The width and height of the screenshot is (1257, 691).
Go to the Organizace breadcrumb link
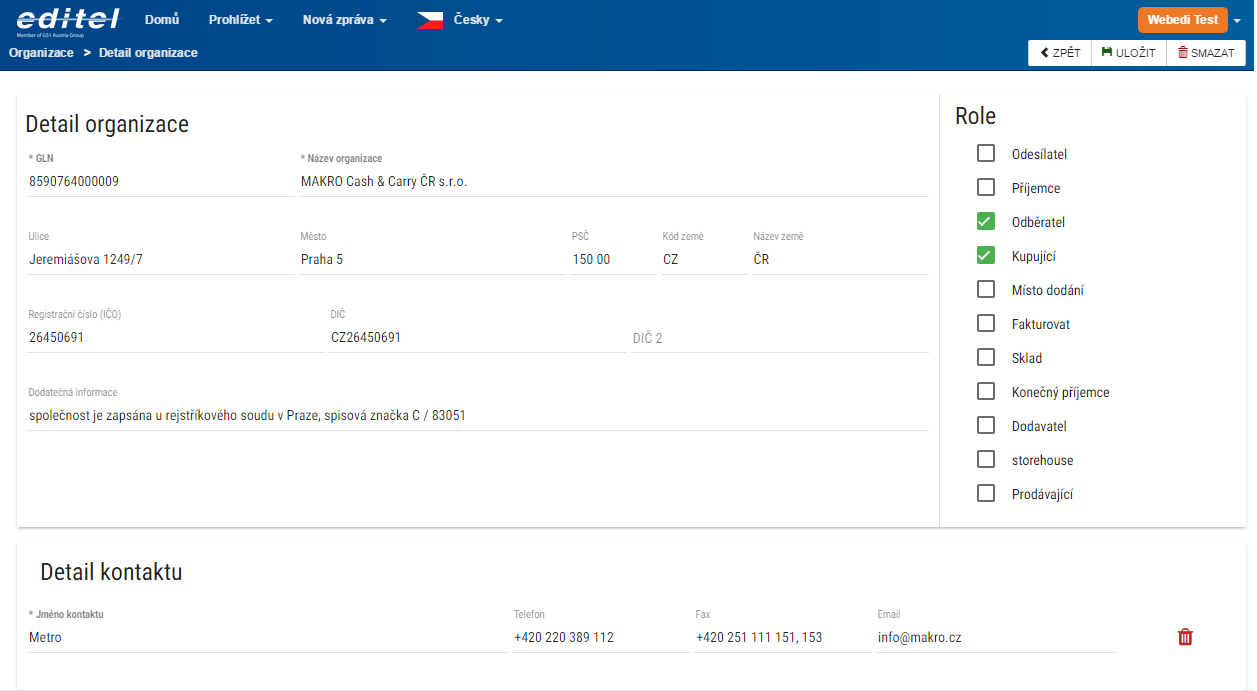[41, 53]
